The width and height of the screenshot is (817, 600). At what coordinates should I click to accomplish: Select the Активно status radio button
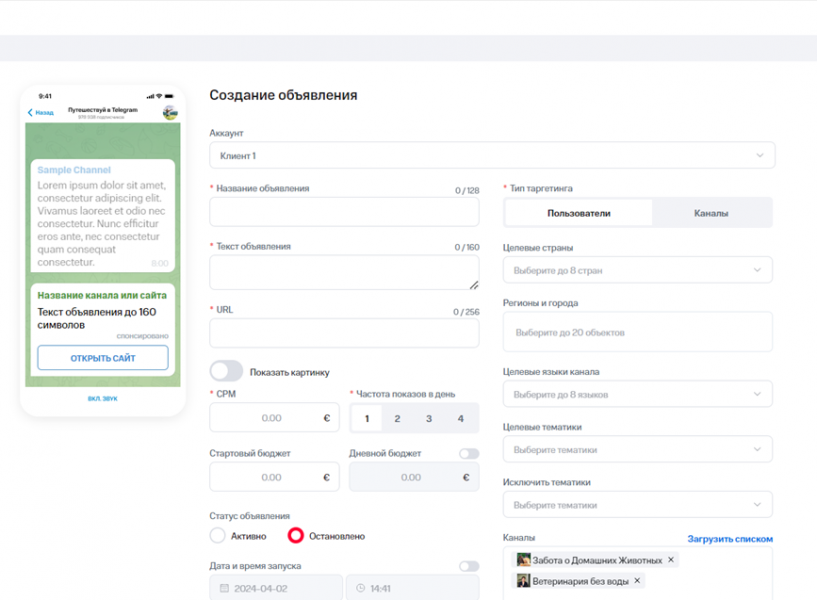point(218,536)
